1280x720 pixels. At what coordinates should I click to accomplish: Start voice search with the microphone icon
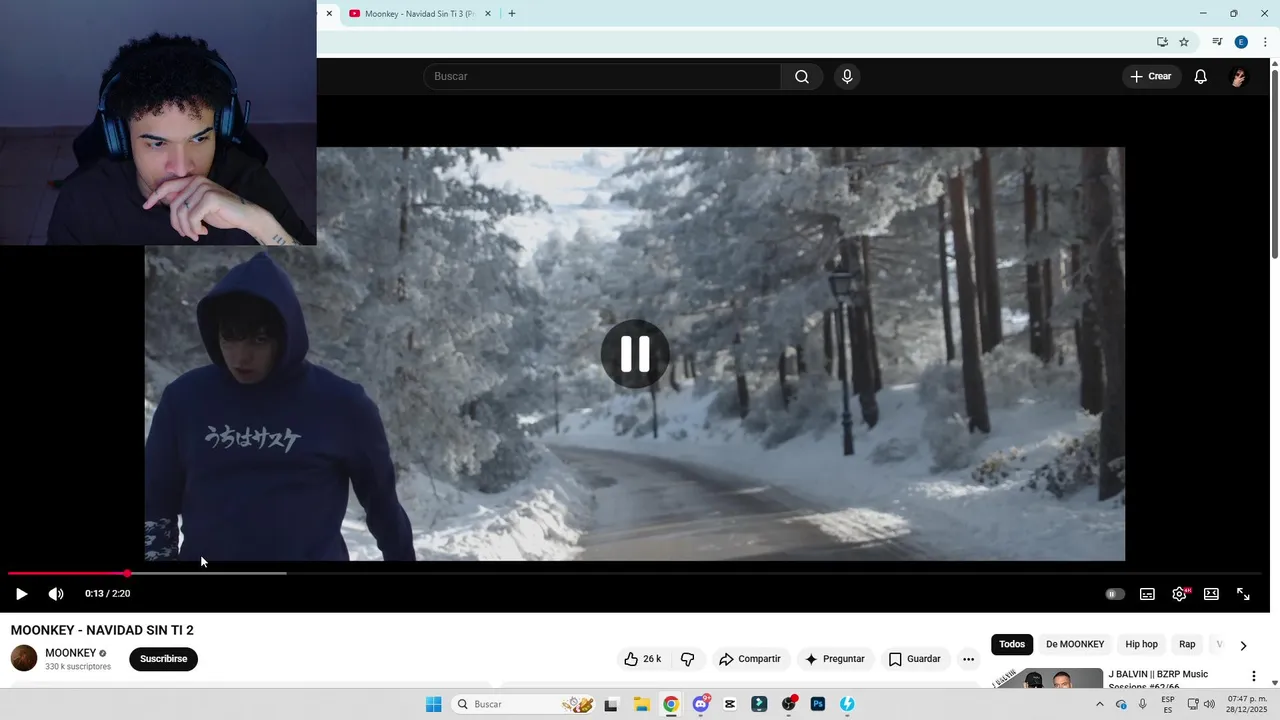[847, 76]
